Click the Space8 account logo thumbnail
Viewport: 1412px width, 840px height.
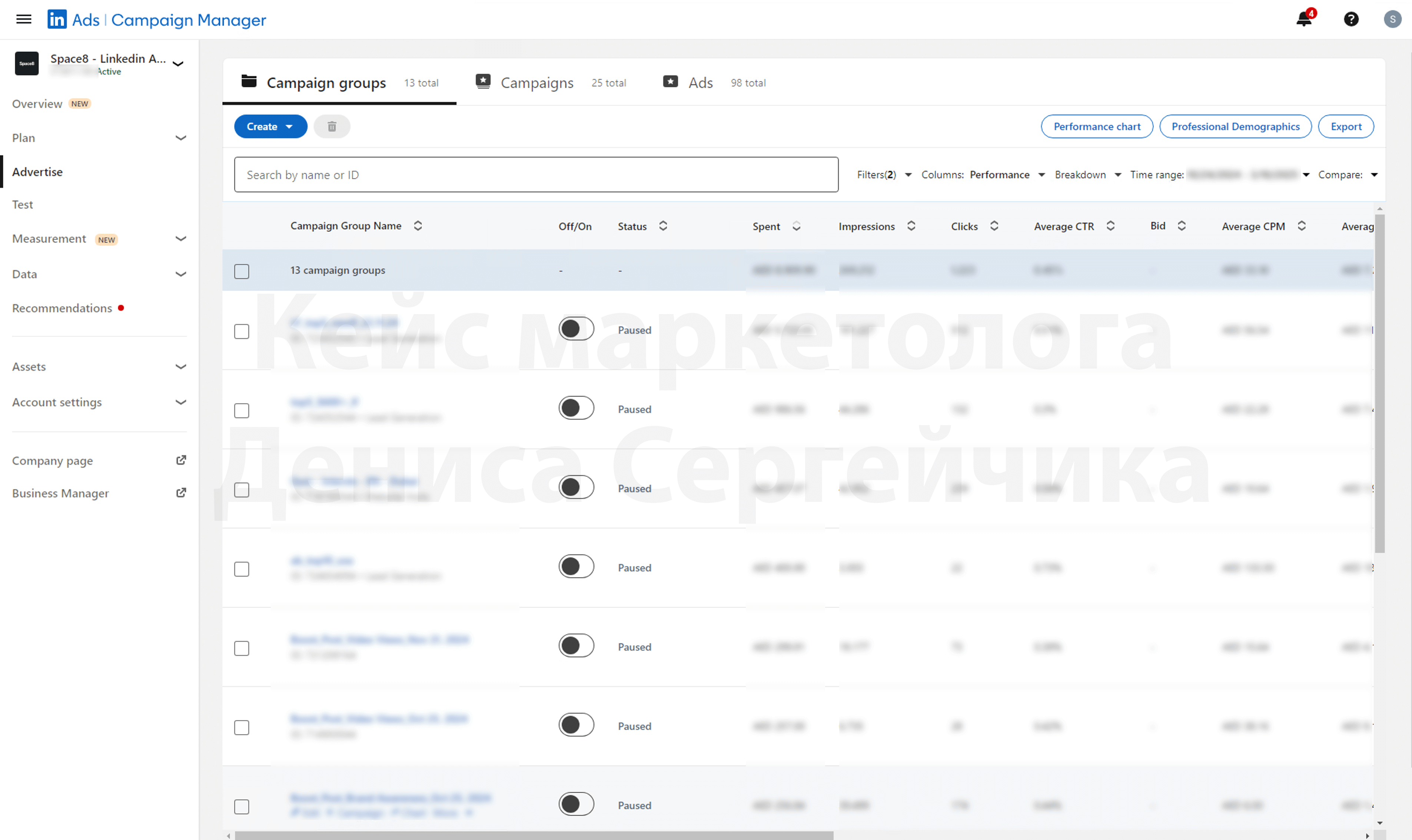[x=27, y=63]
